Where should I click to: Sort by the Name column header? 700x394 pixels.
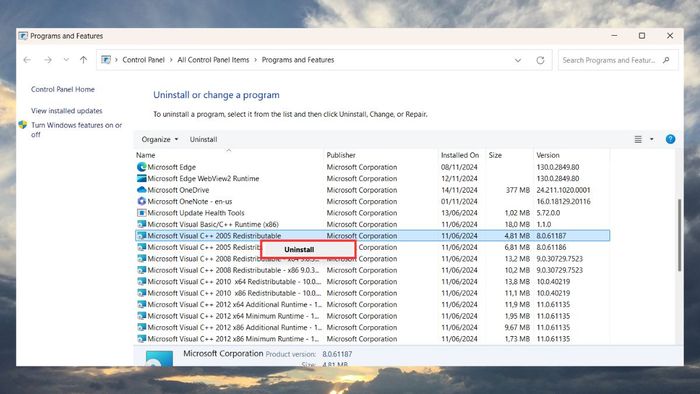(146, 155)
